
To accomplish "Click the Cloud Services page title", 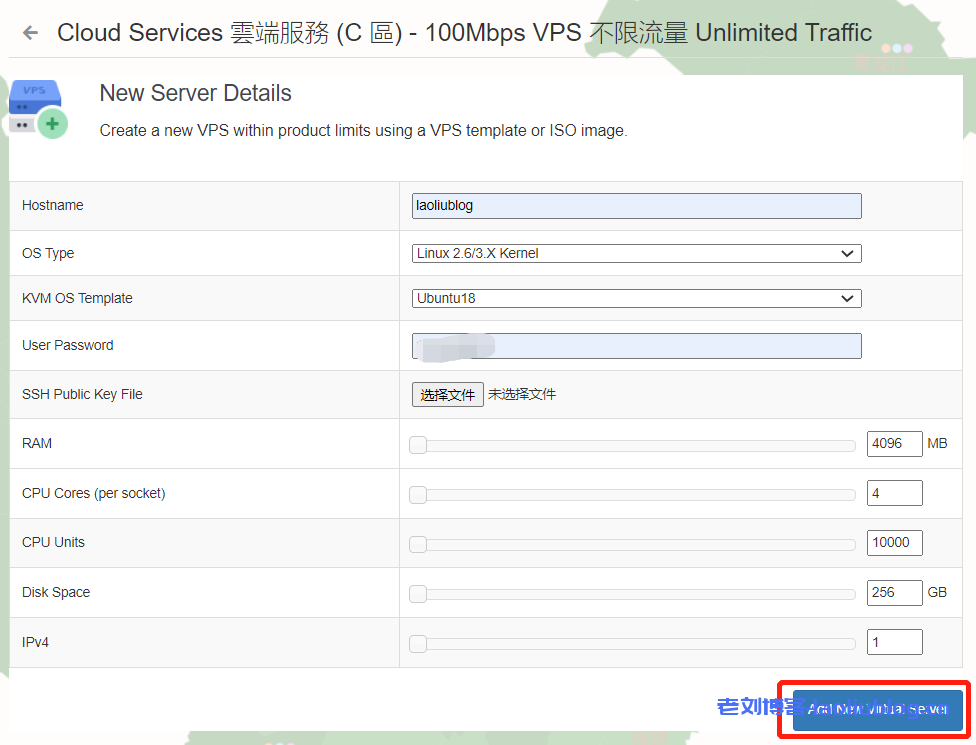I will click(x=464, y=33).
